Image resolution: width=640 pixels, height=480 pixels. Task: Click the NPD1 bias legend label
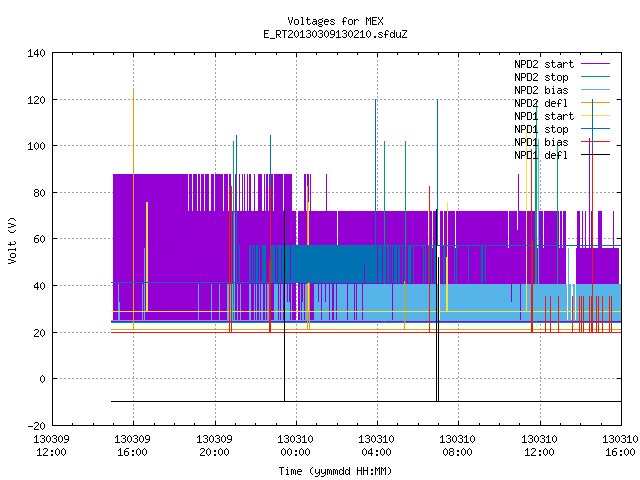coord(541,142)
